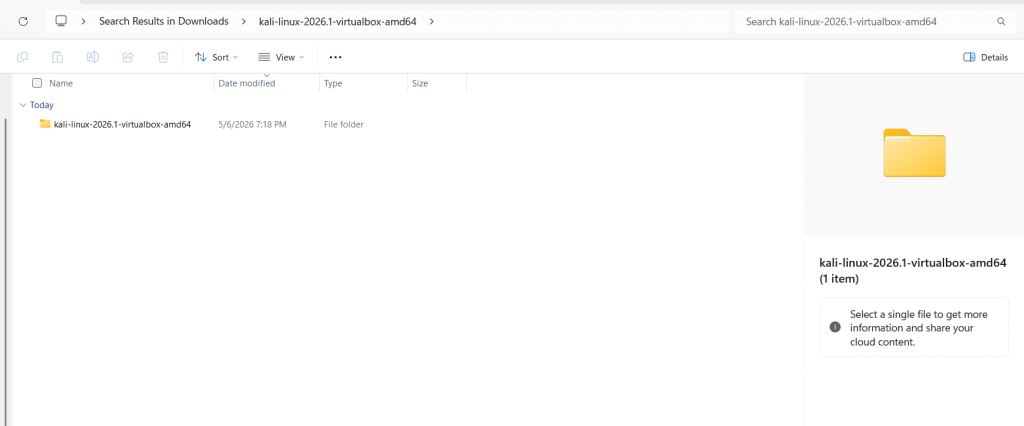This screenshot has height=426, width=1024.
Task: Toggle the Details pane button
Action: click(x=985, y=57)
